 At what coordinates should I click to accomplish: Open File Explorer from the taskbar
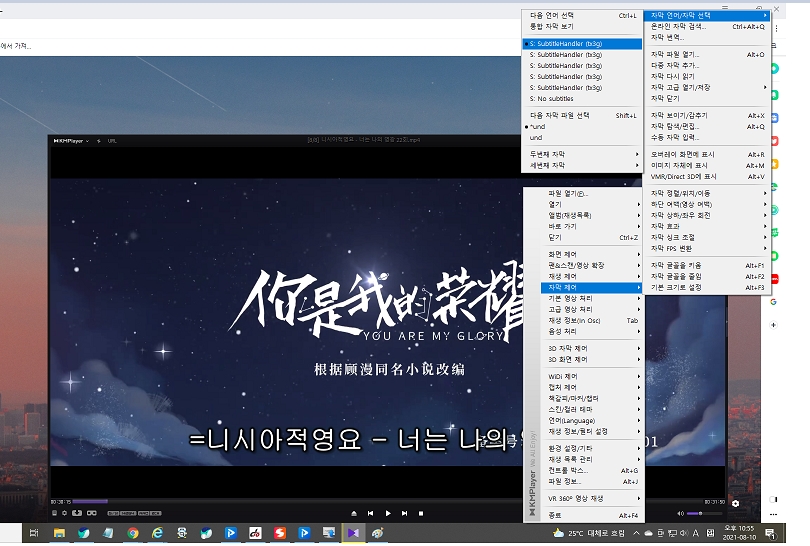(59, 533)
